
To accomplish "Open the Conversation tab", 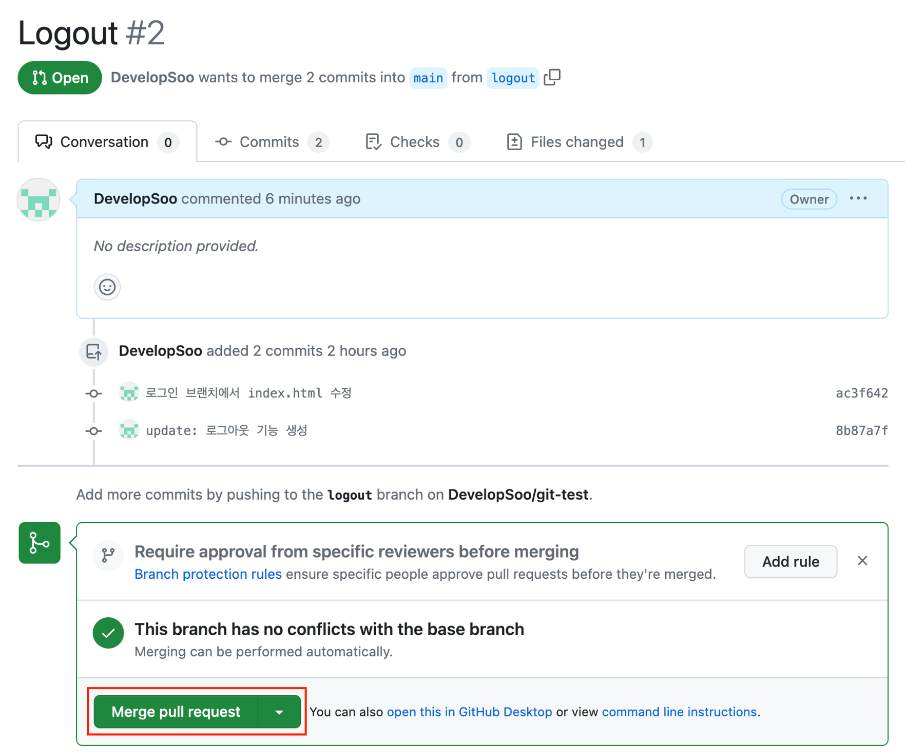I will pyautogui.click(x=107, y=141).
